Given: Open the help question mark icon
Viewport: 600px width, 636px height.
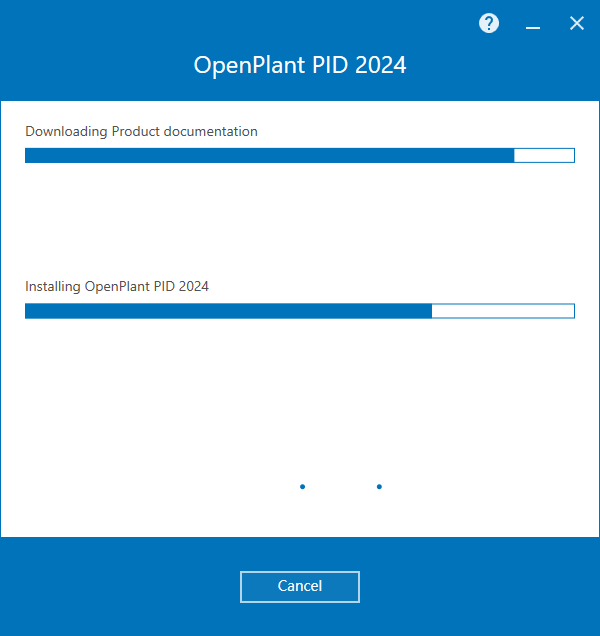Looking at the screenshot, I should point(489,24).
